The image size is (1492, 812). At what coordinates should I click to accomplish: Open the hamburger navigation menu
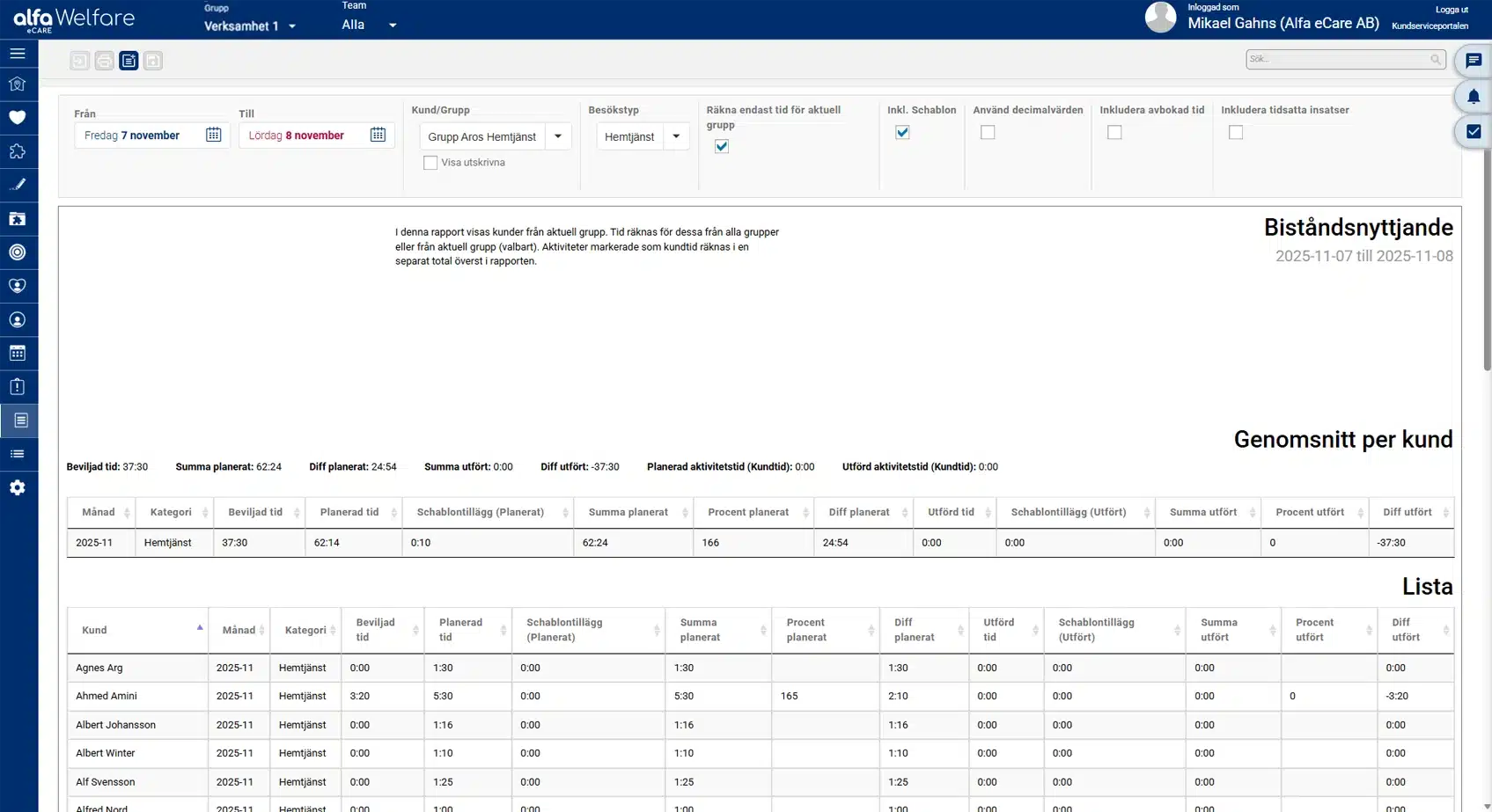point(18,53)
